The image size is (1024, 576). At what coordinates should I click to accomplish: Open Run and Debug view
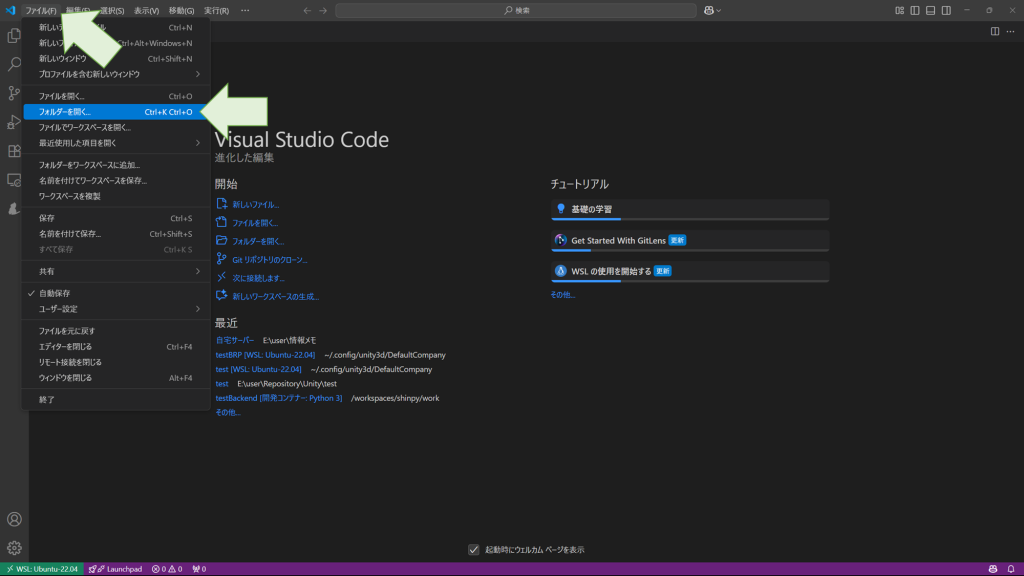tap(14, 122)
